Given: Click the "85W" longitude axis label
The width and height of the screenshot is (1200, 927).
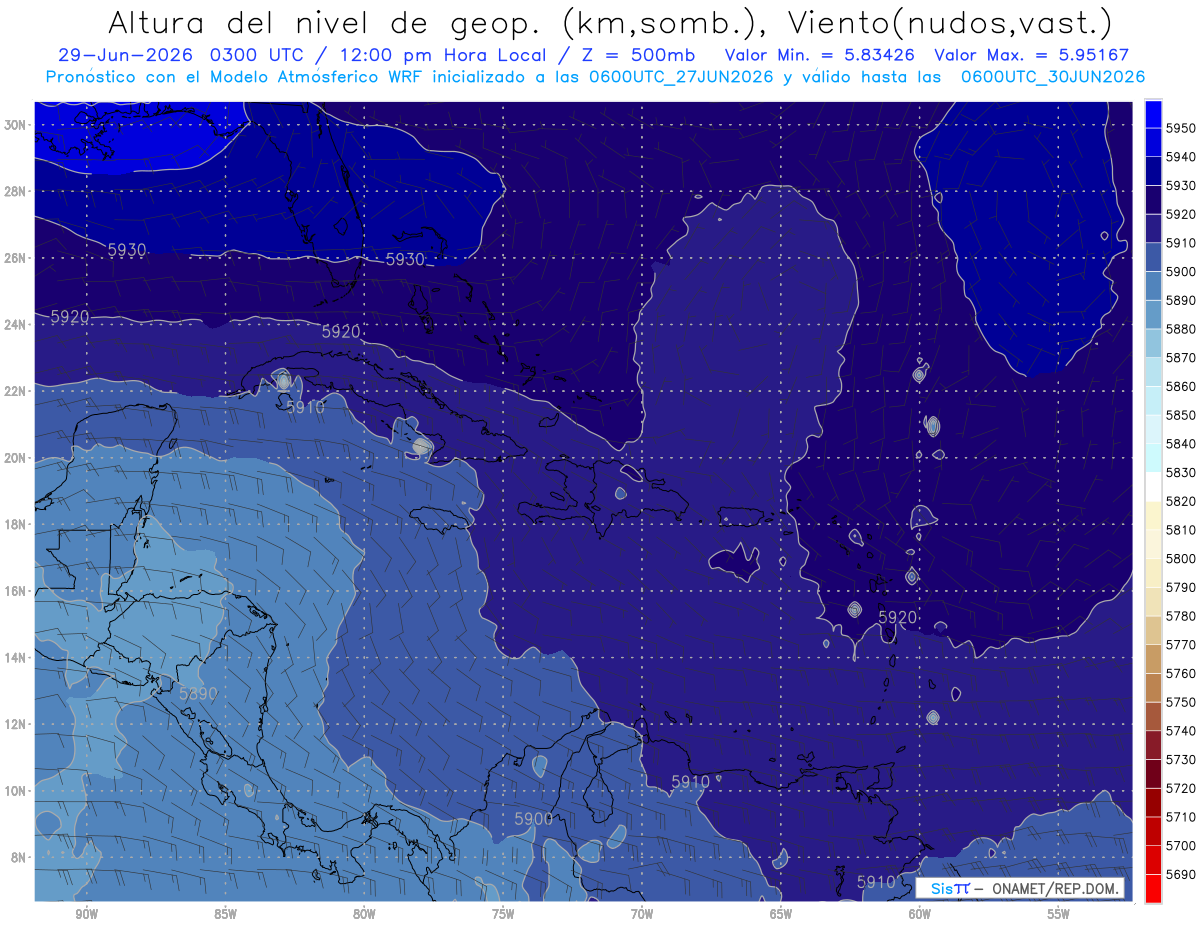Looking at the screenshot, I should click(x=225, y=913).
